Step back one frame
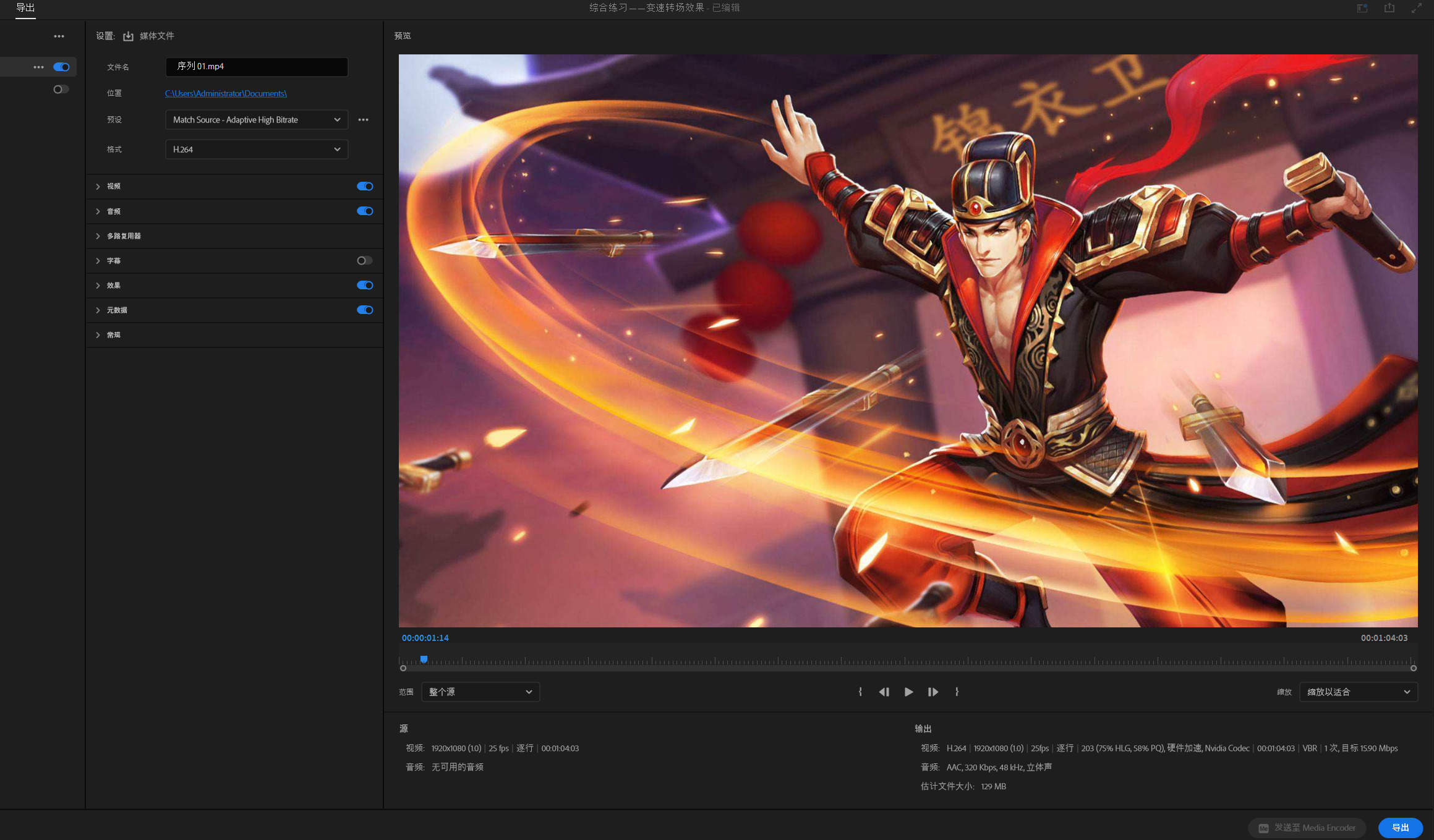 coord(884,692)
